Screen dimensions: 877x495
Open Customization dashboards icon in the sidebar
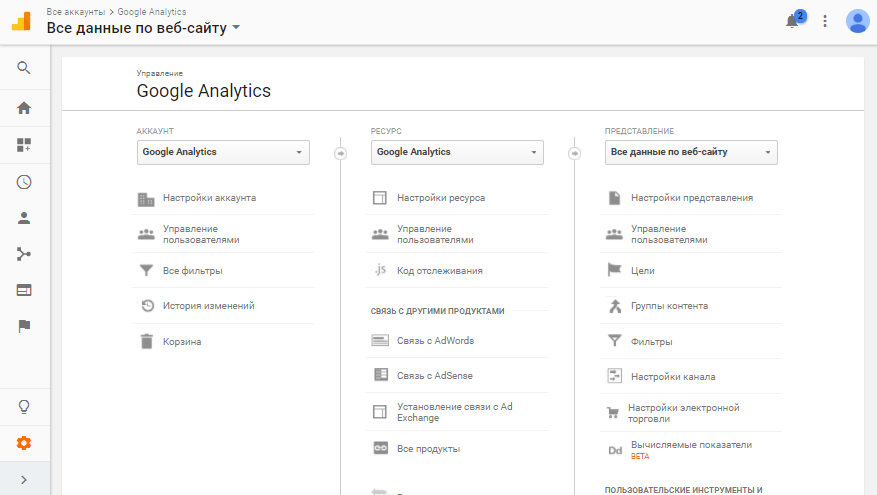point(24,145)
